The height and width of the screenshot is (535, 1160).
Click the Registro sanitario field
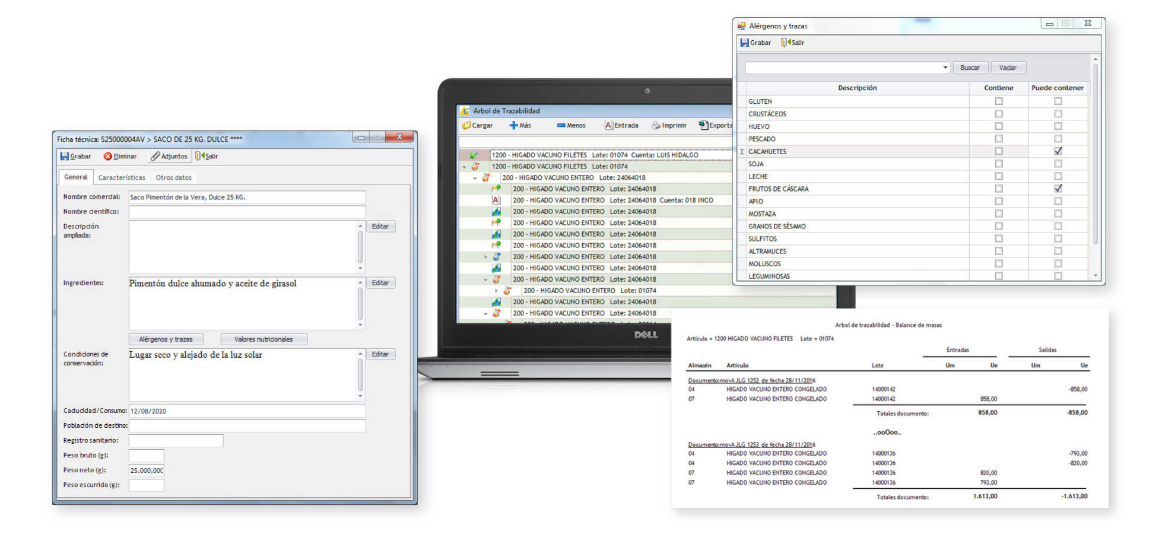[x=176, y=440]
